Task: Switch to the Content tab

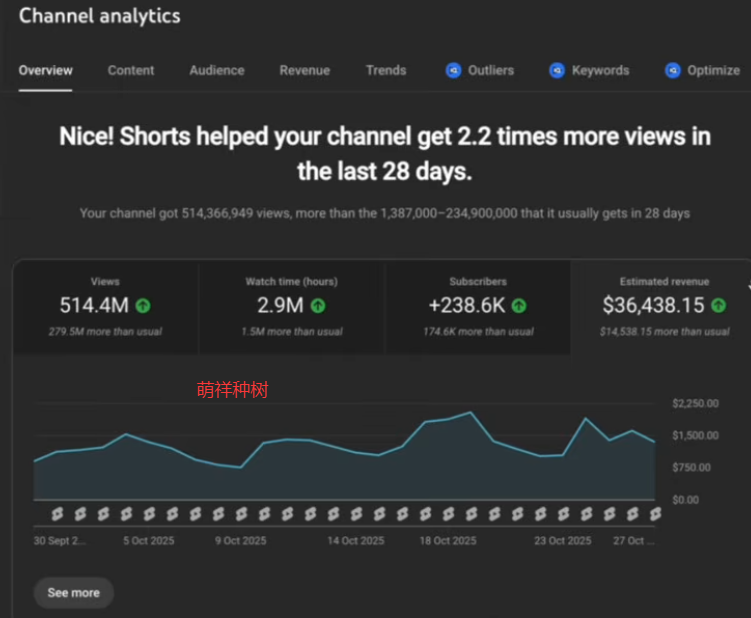Action: coord(131,70)
